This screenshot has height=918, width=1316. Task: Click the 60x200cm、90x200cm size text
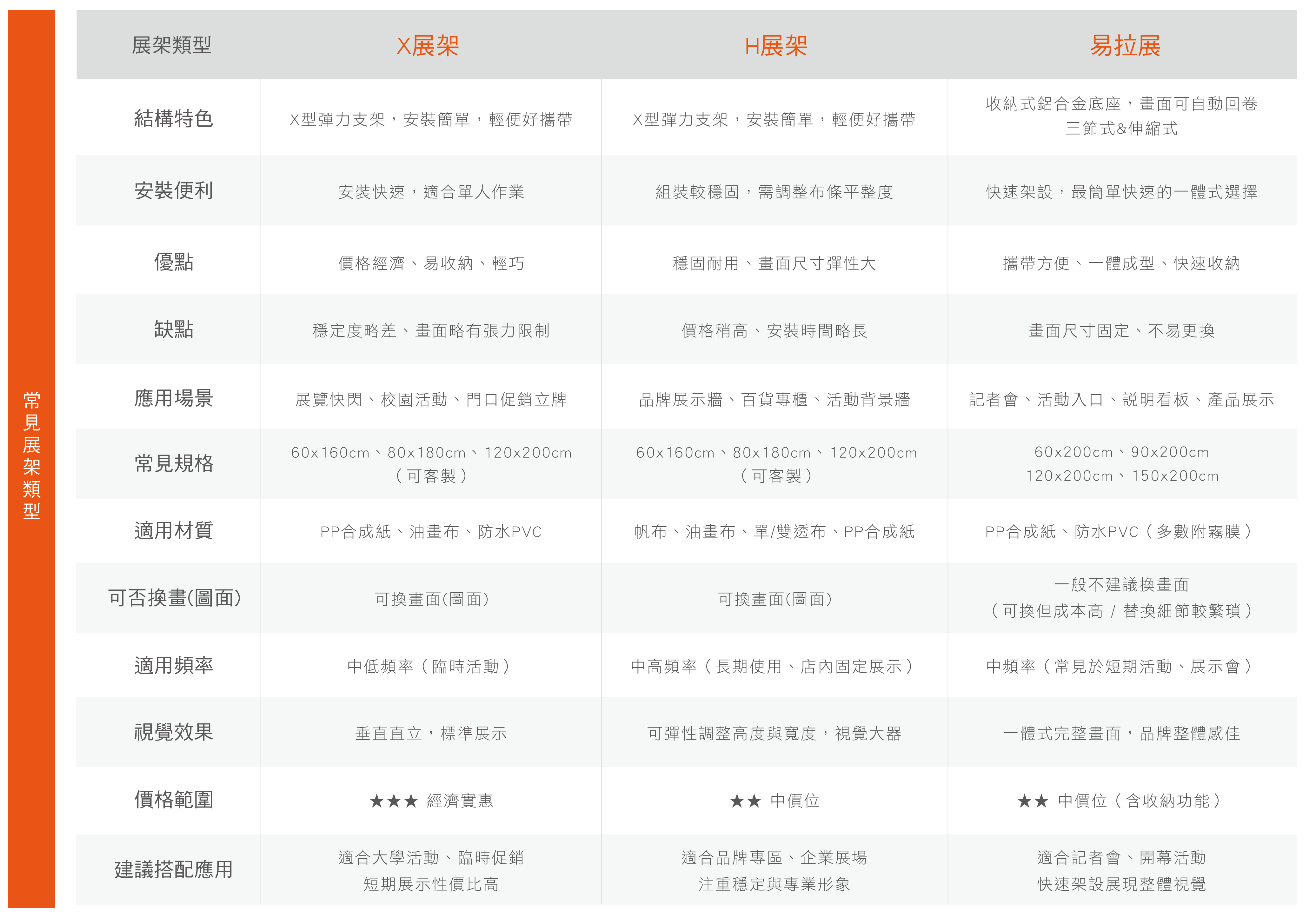click(1121, 452)
